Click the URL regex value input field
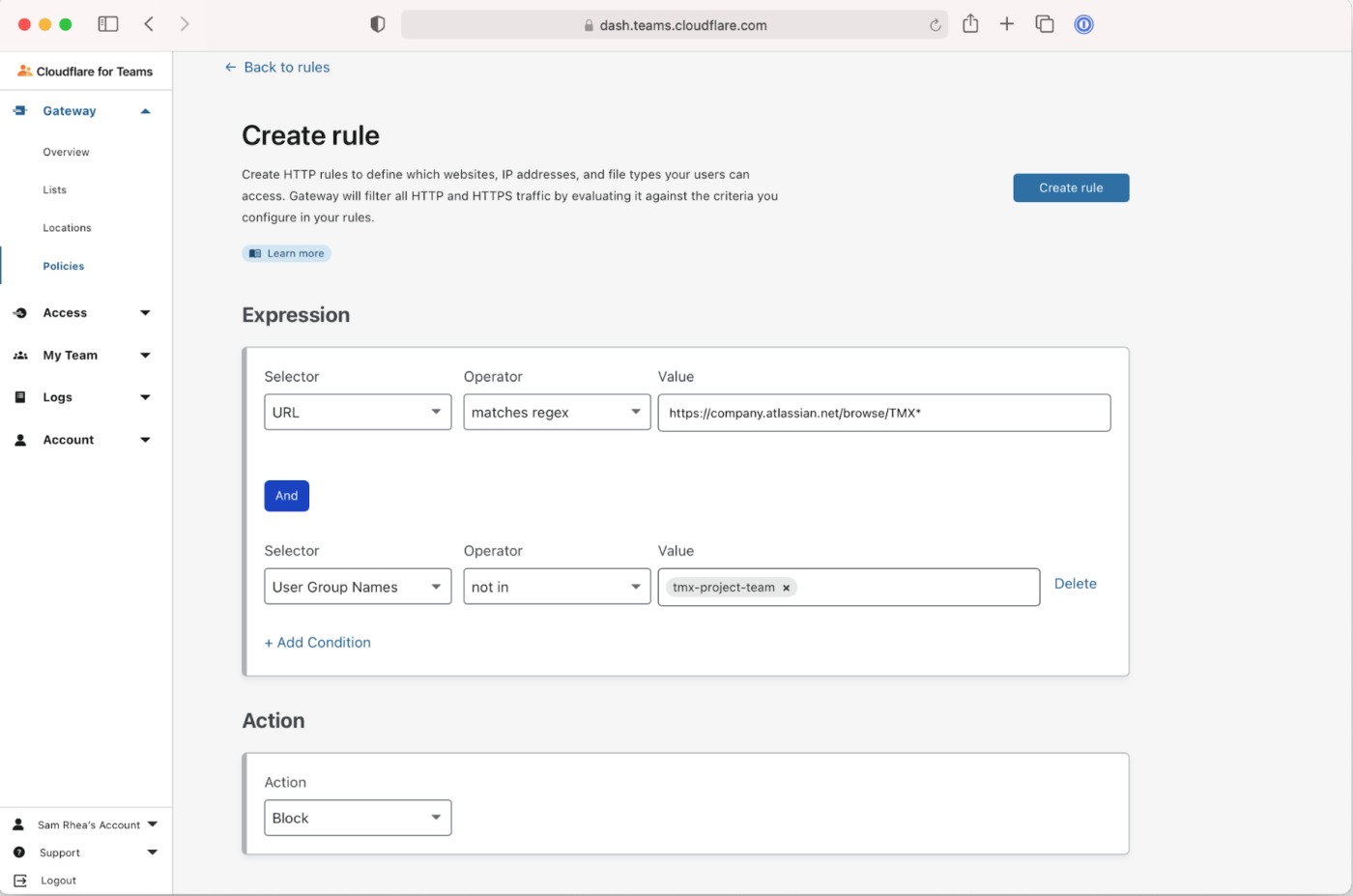 883,413
